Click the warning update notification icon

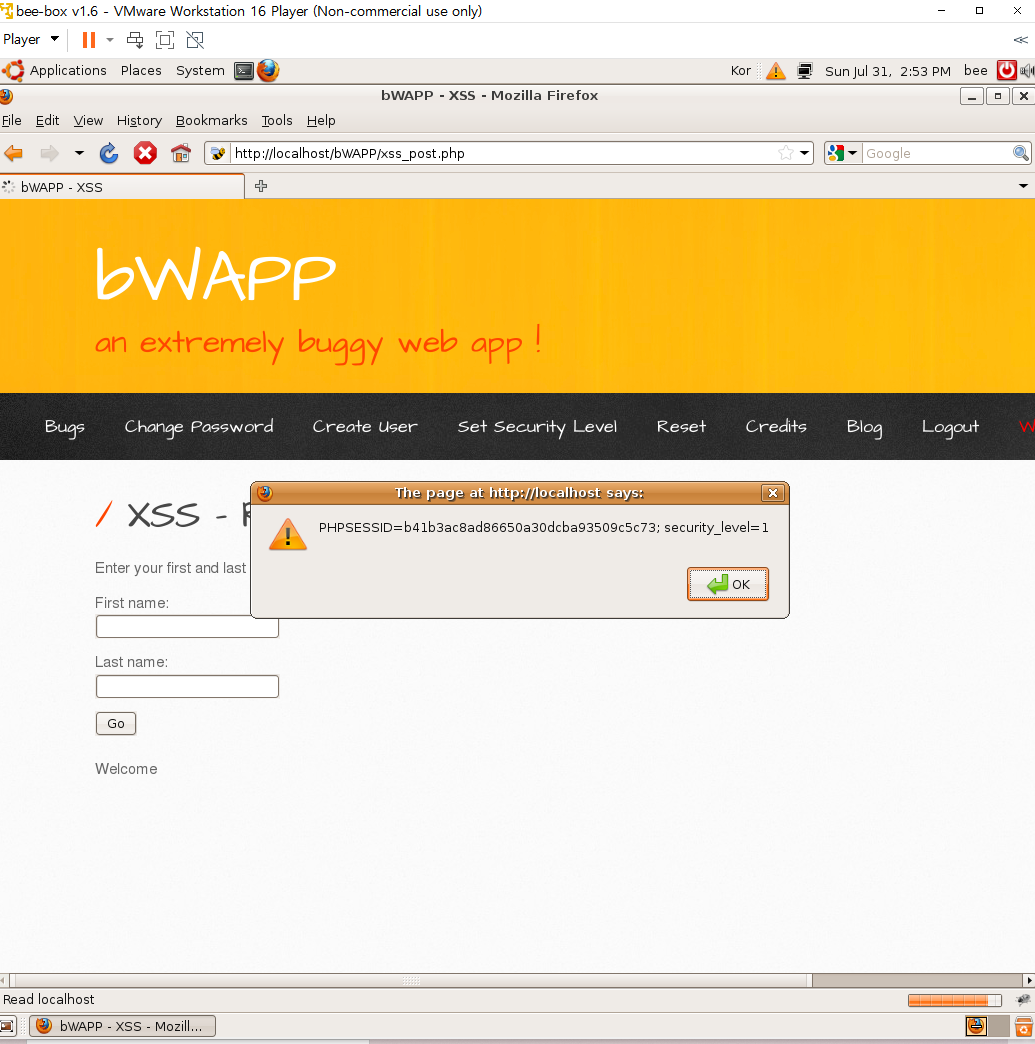click(x=775, y=71)
